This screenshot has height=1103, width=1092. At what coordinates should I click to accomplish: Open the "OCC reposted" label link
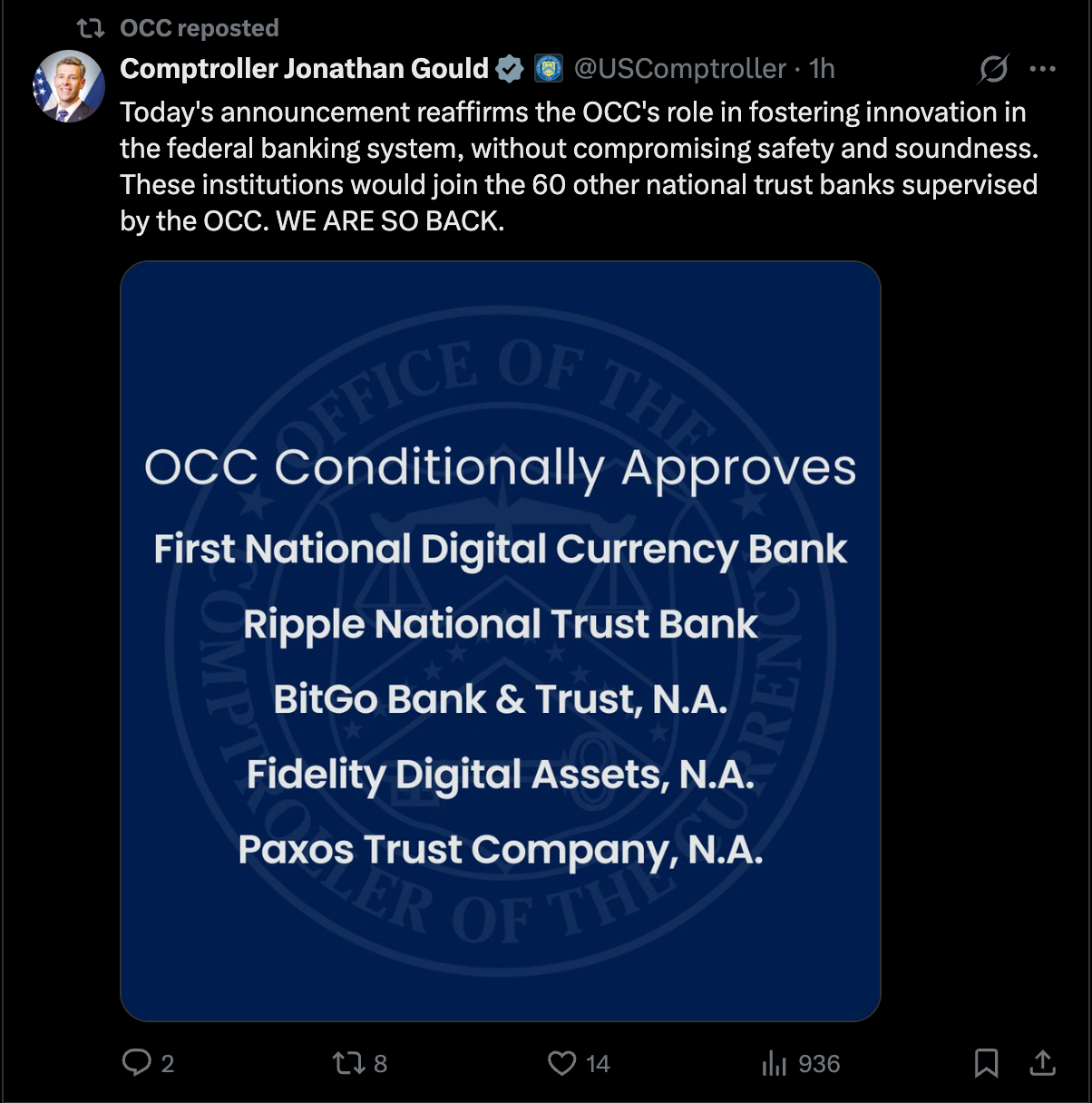[x=200, y=28]
